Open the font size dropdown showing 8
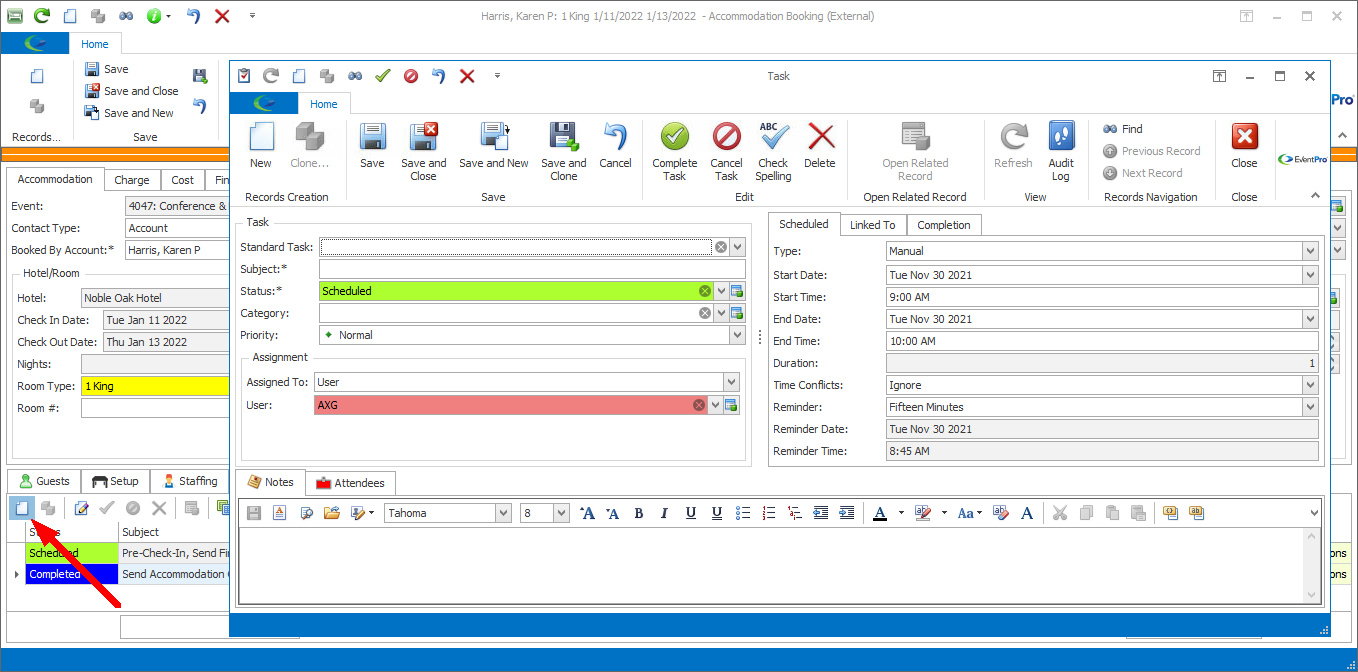The width and height of the screenshot is (1358, 672). pos(561,513)
